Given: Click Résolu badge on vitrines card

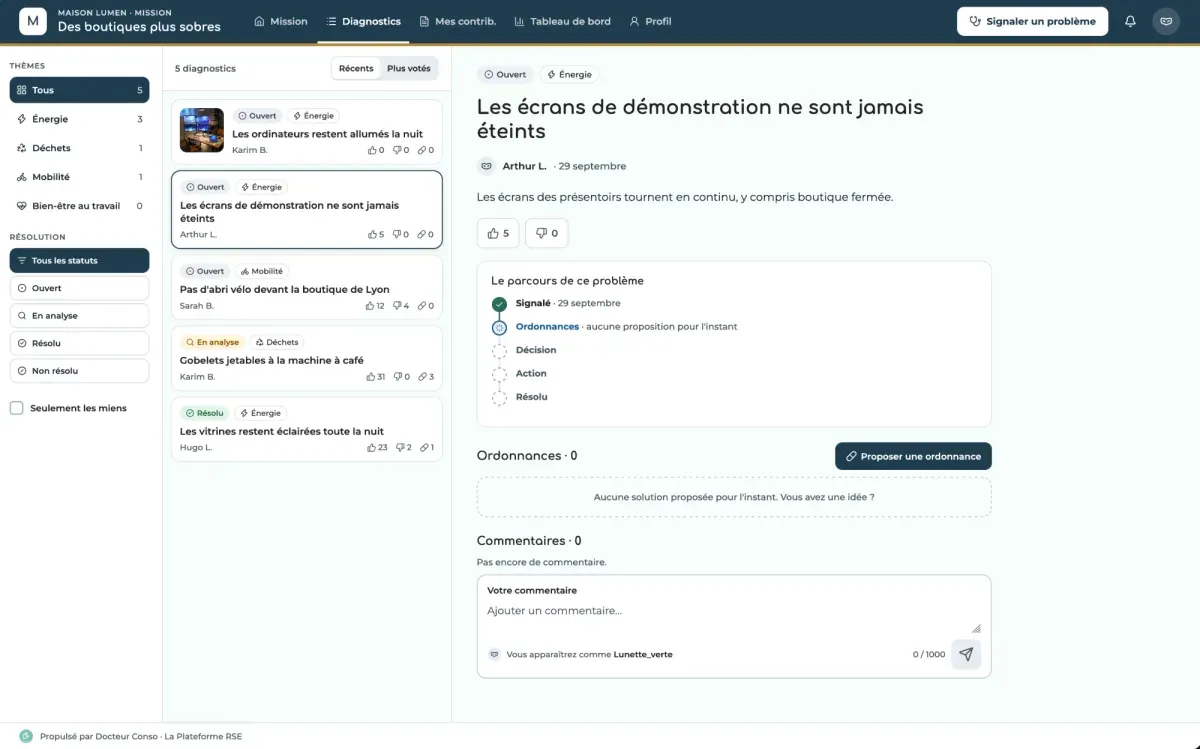Looking at the screenshot, I should point(204,413).
